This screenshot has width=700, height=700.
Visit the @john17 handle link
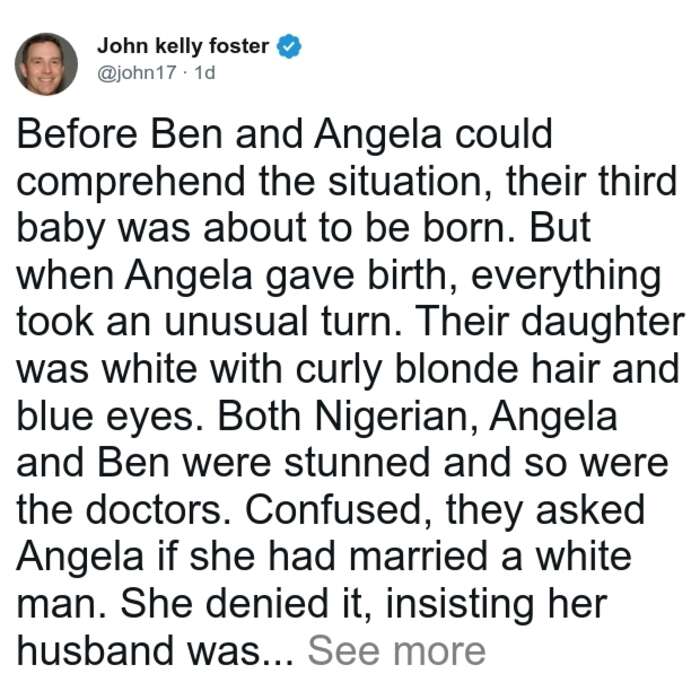[x=137, y=72]
